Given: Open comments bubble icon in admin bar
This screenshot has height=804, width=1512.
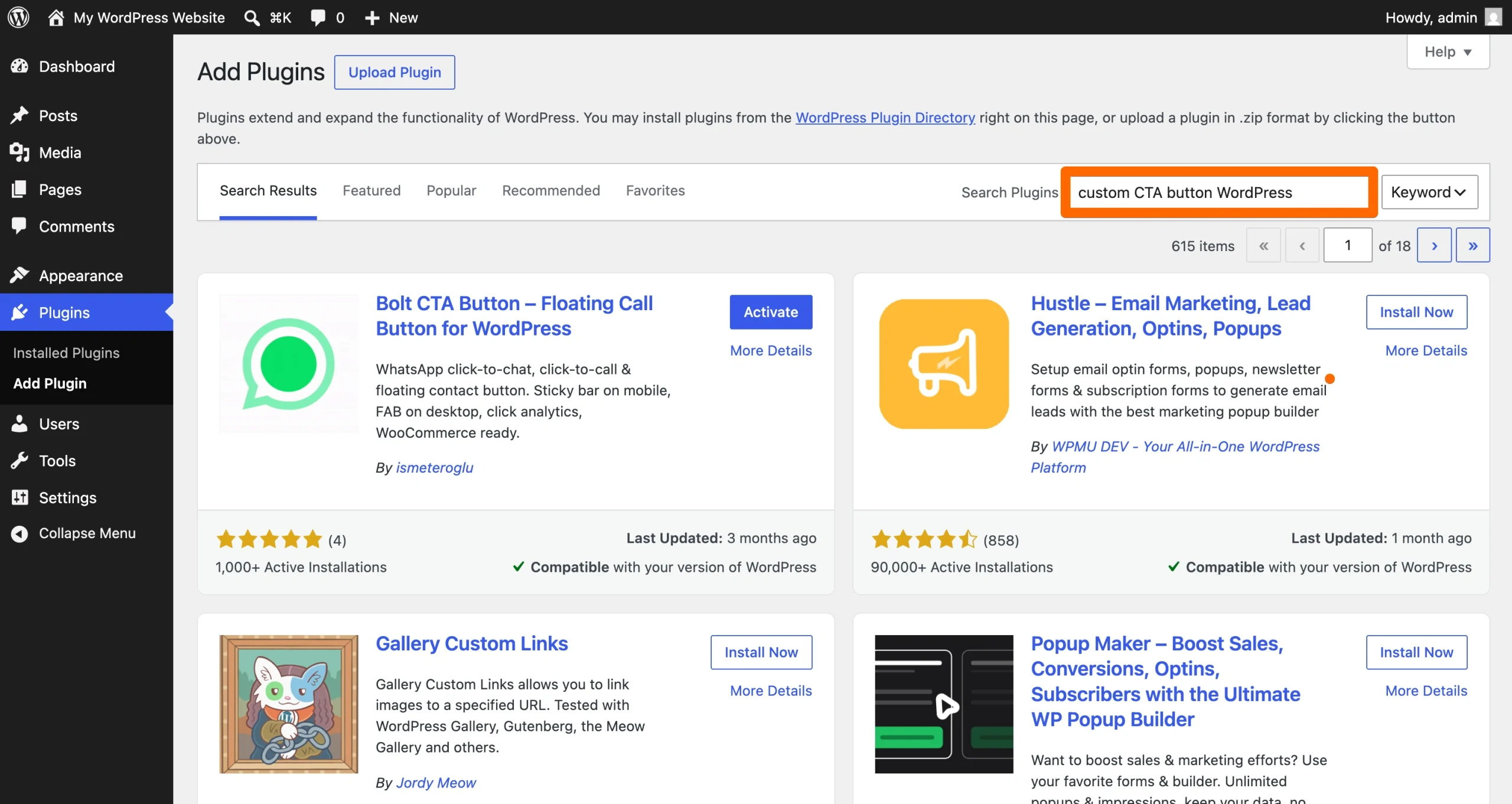Looking at the screenshot, I should (318, 18).
